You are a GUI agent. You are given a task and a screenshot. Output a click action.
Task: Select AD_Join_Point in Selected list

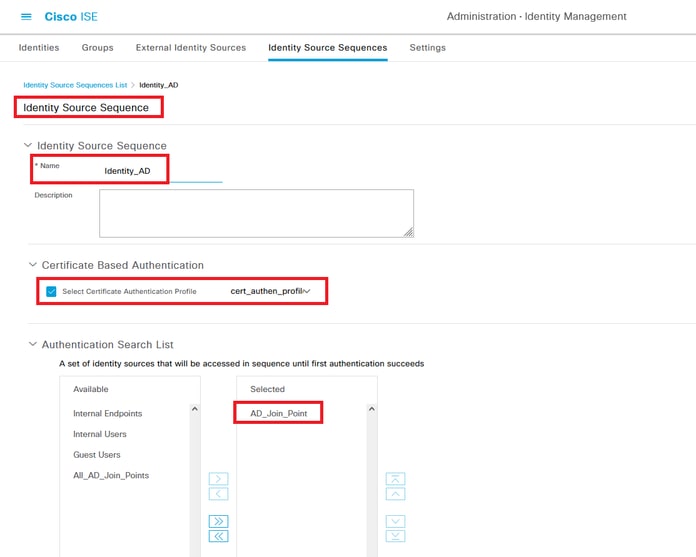click(278, 413)
